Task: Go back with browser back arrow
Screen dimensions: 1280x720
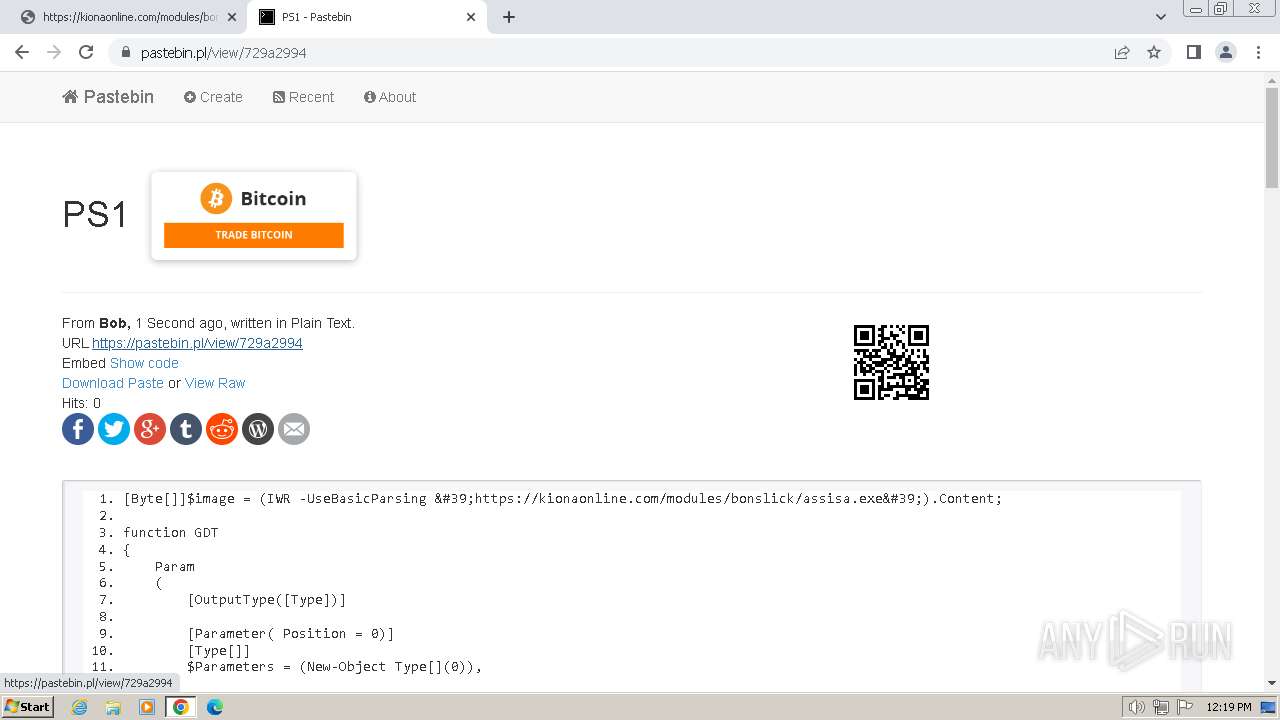Action: tap(22, 52)
